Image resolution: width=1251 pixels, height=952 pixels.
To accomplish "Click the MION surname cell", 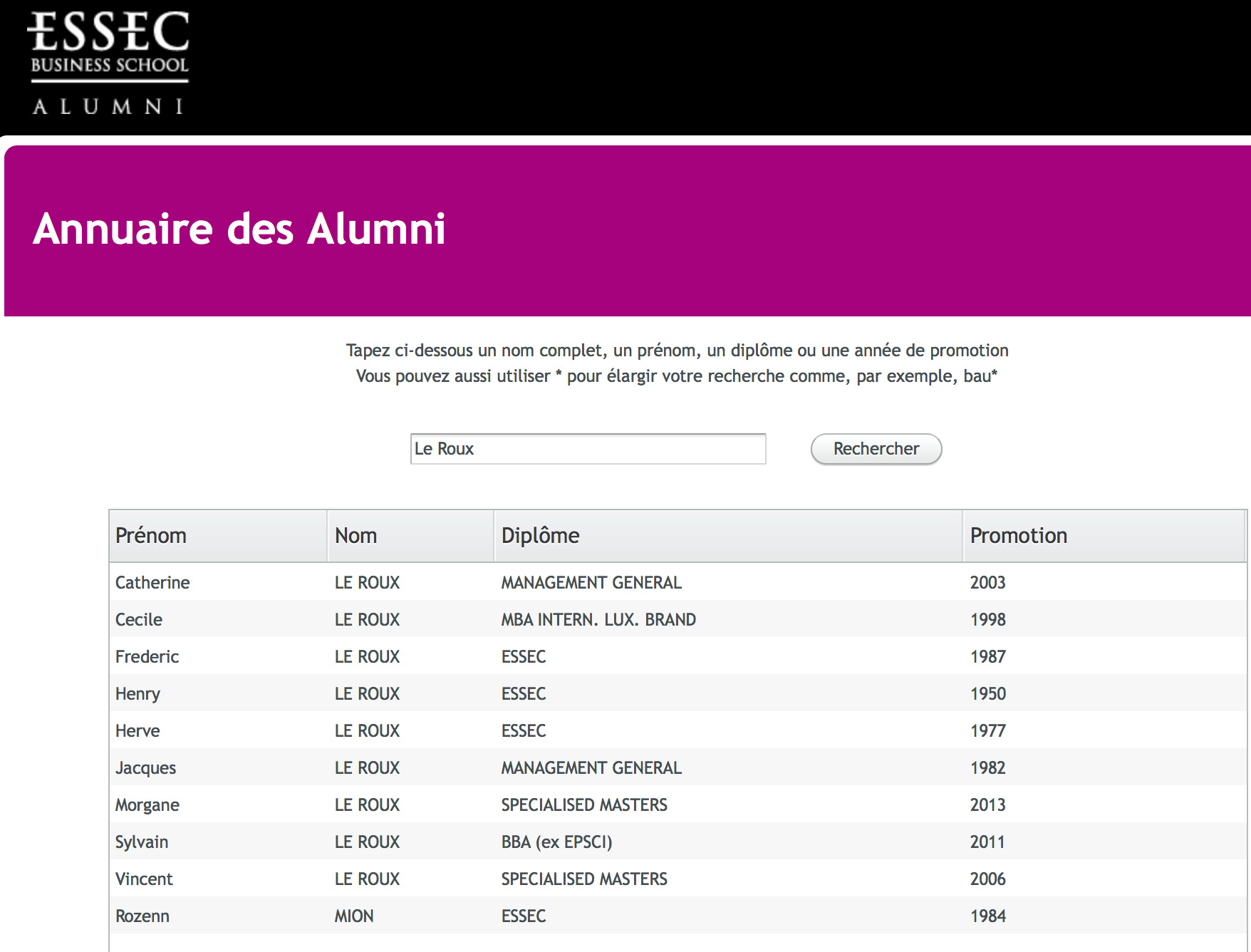I will click(x=354, y=916).
